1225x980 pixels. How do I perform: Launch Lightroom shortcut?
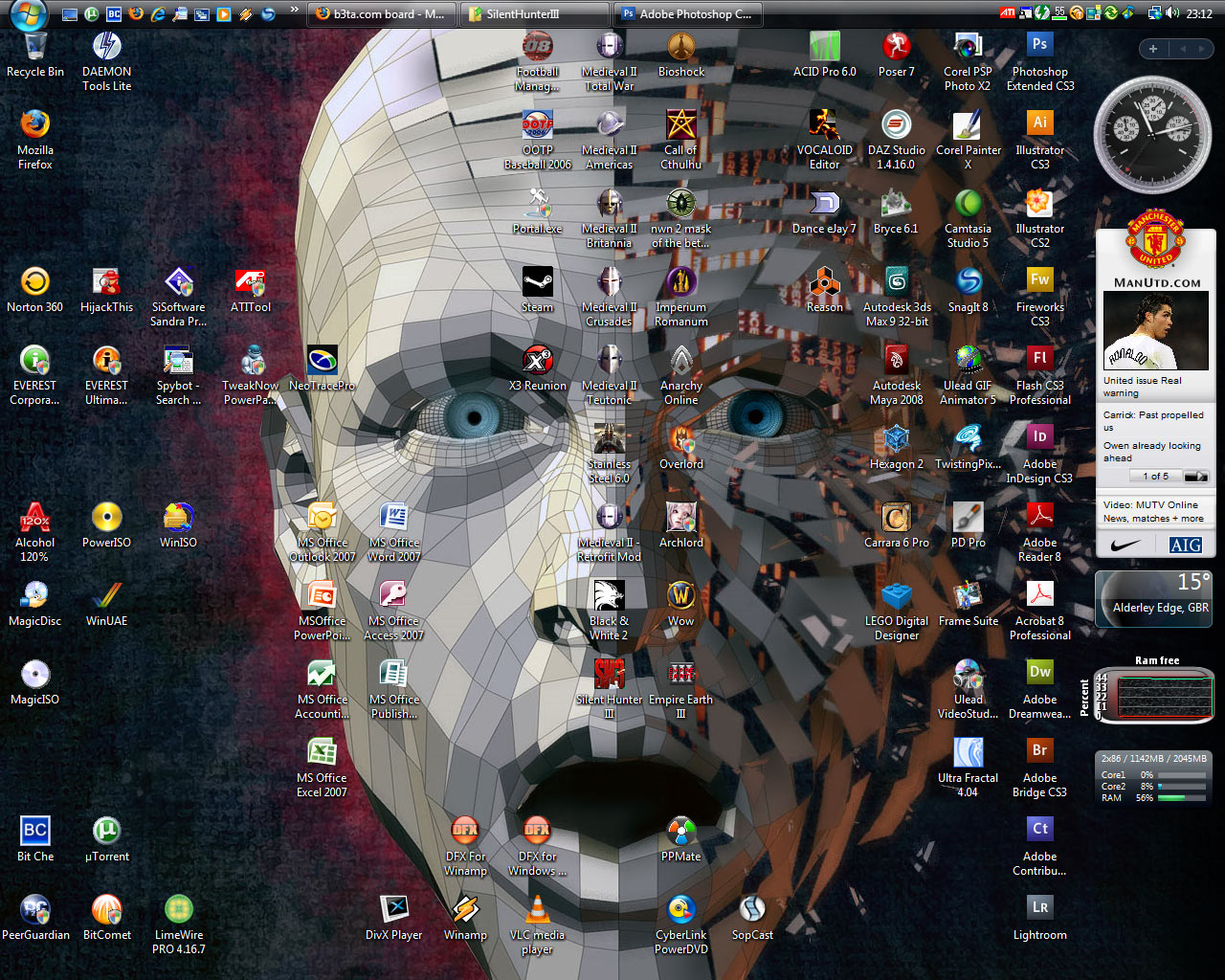tap(1040, 918)
